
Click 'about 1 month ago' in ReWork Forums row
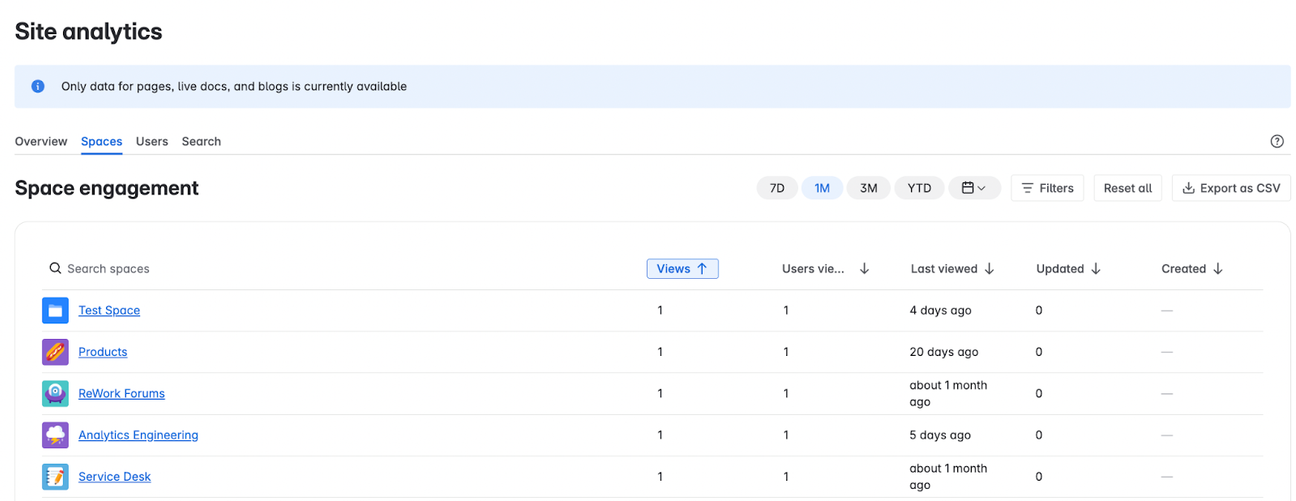pyautogui.click(x=948, y=394)
